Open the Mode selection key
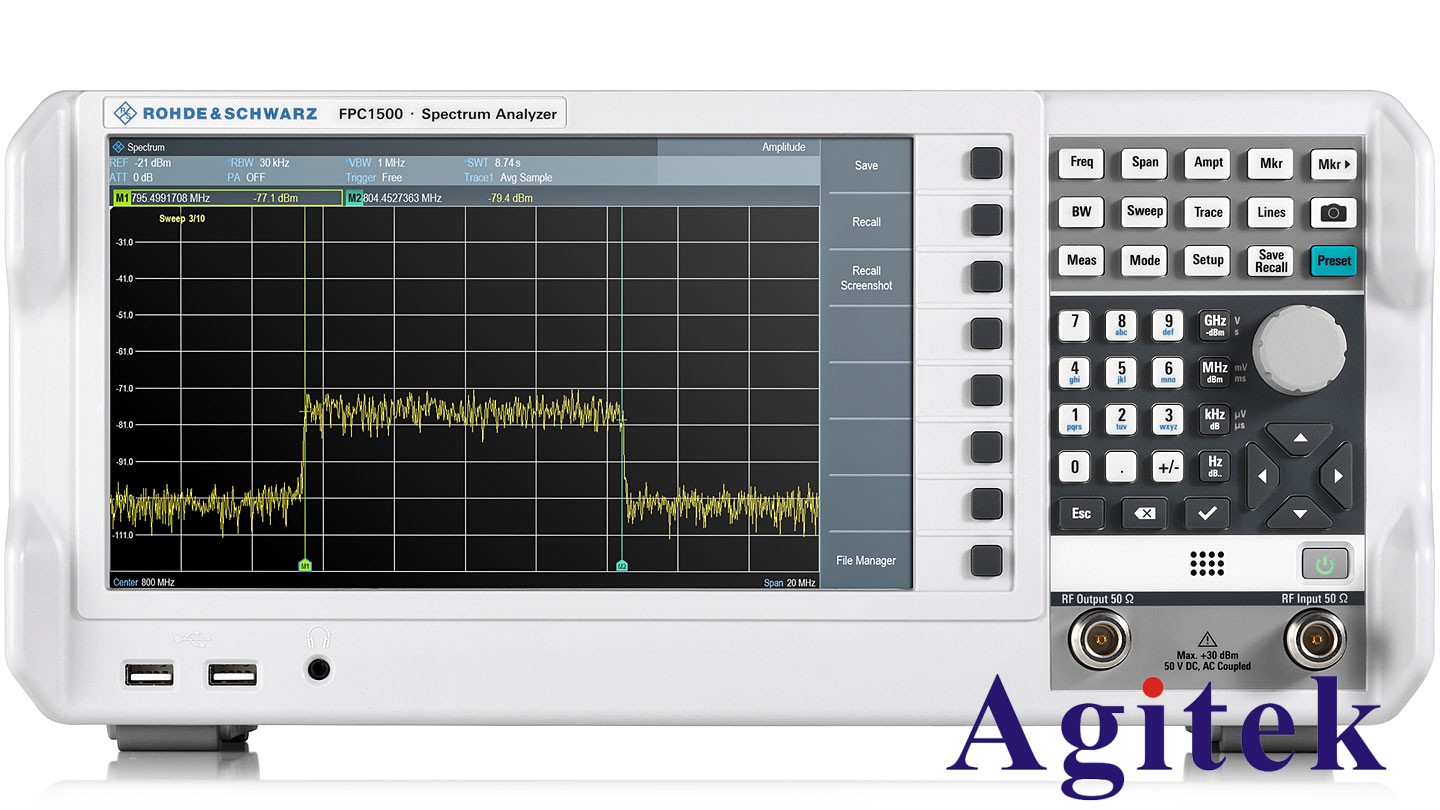The height and width of the screenshot is (810, 1440). (x=1144, y=261)
